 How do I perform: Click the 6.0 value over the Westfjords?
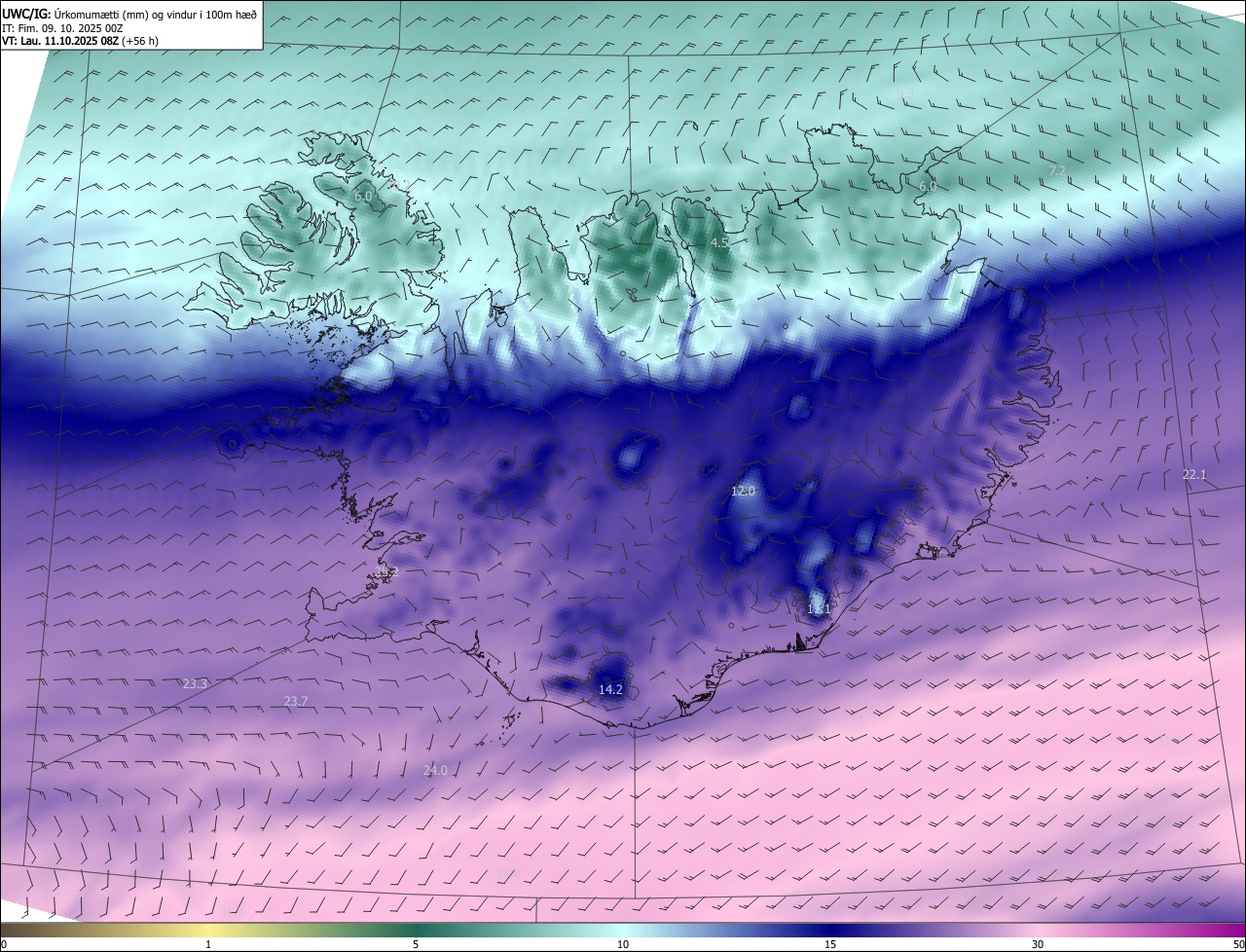point(363,197)
